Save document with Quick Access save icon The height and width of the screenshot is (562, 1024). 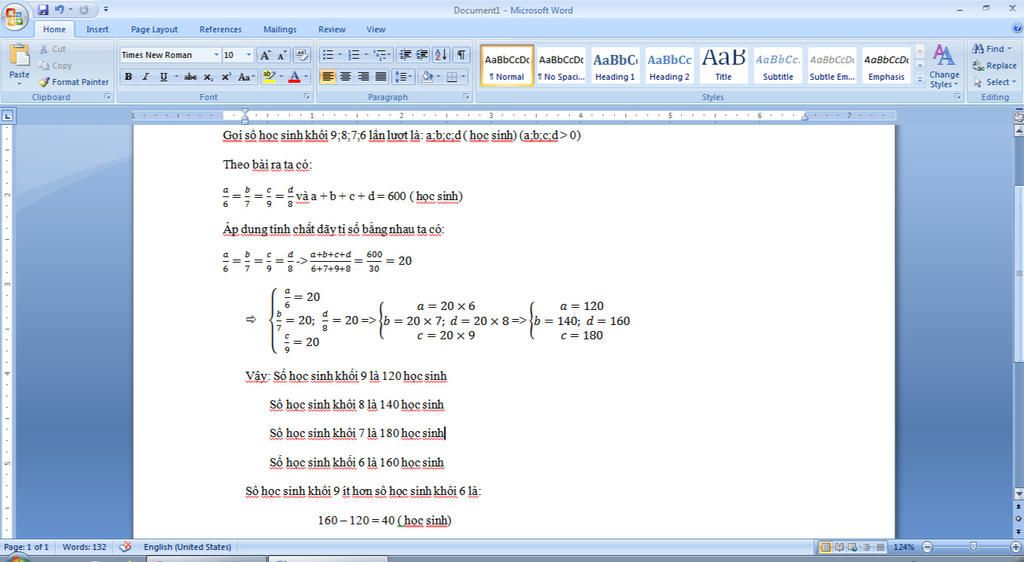(43, 10)
